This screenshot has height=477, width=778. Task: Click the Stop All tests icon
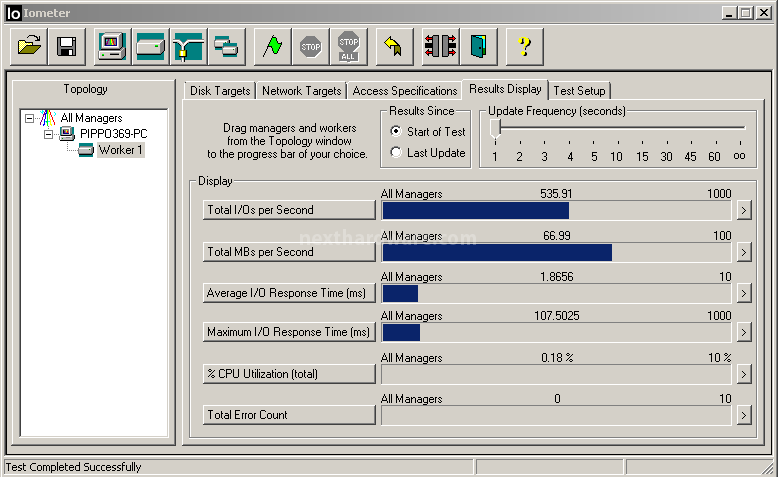(349, 47)
